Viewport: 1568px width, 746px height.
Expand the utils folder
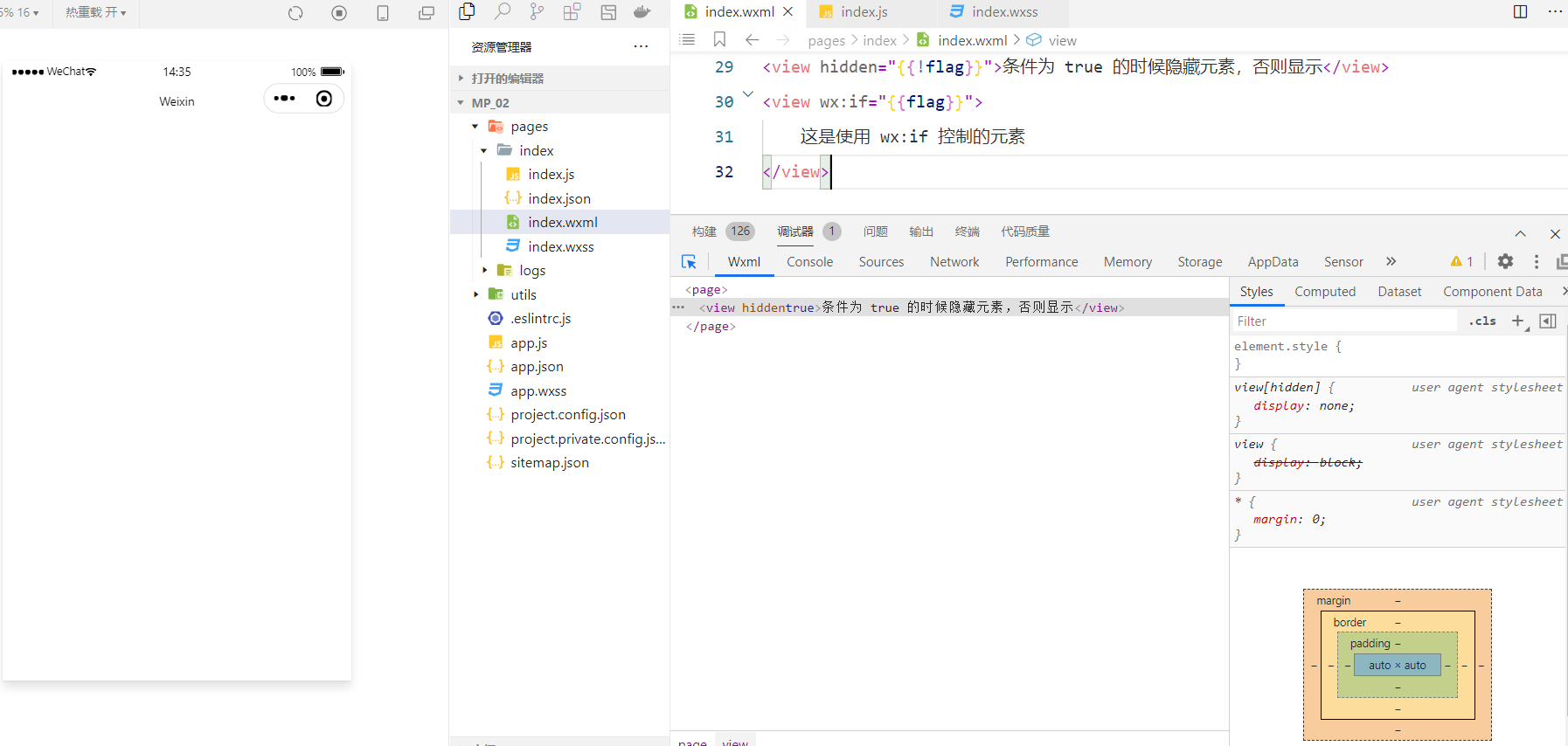coord(475,294)
